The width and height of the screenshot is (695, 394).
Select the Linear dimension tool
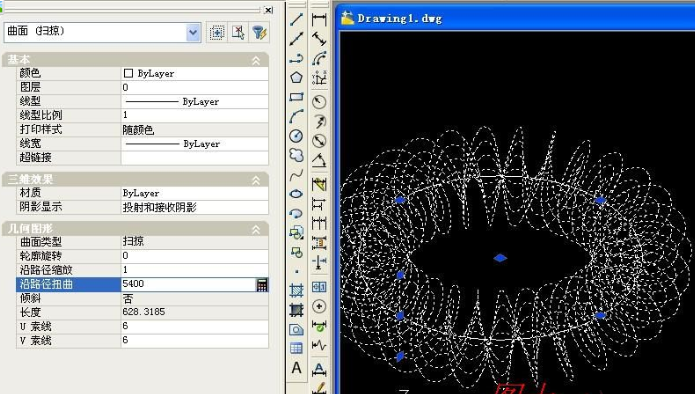click(319, 20)
